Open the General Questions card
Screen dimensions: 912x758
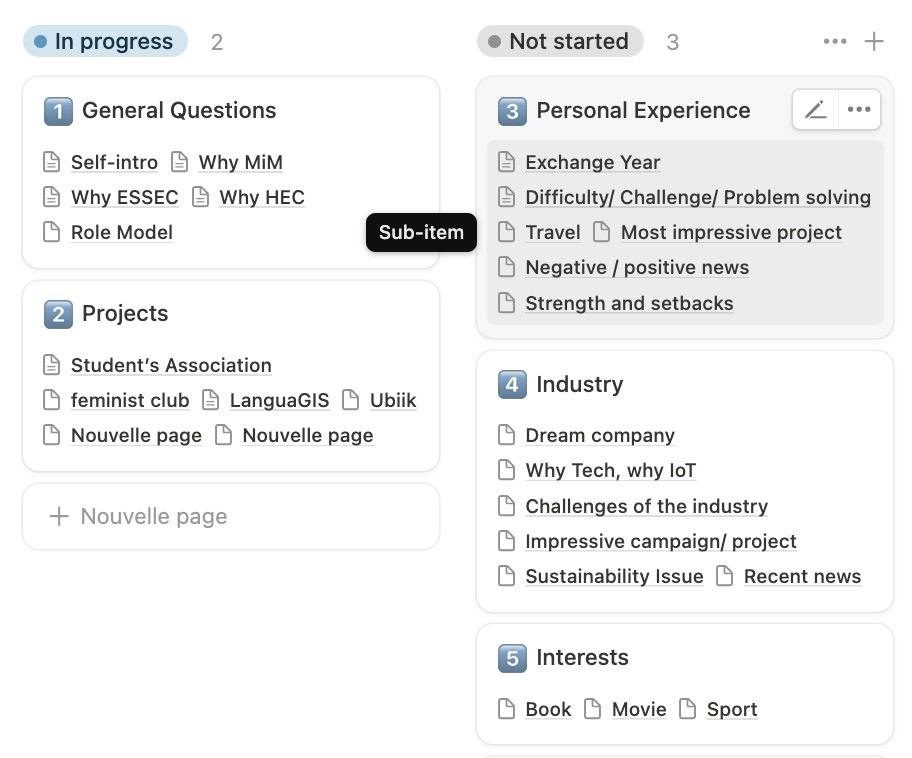[179, 110]
